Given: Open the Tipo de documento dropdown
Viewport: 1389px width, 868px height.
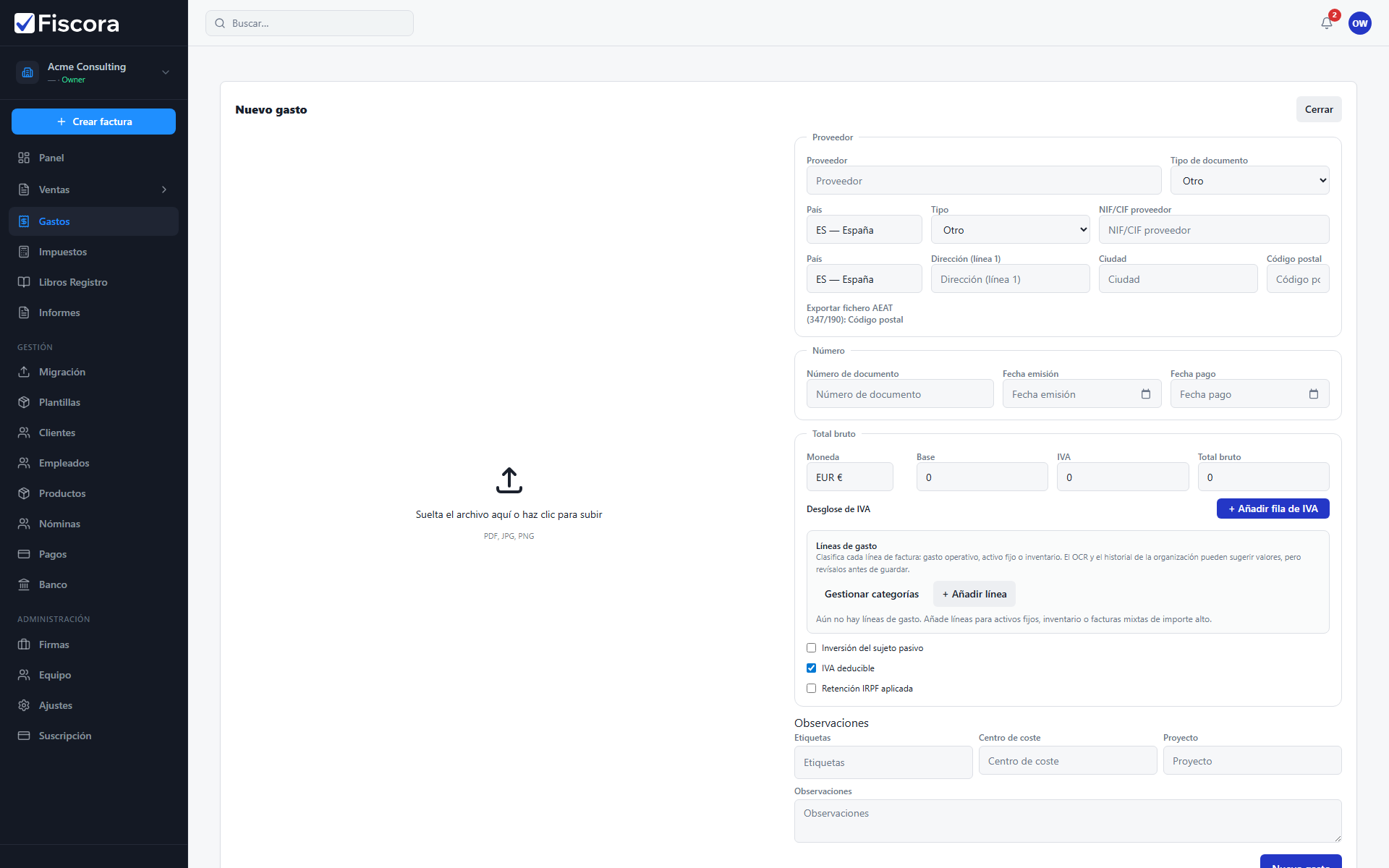Looking at the screenshot, I should pyautogui.click(x=1249, y=181).
